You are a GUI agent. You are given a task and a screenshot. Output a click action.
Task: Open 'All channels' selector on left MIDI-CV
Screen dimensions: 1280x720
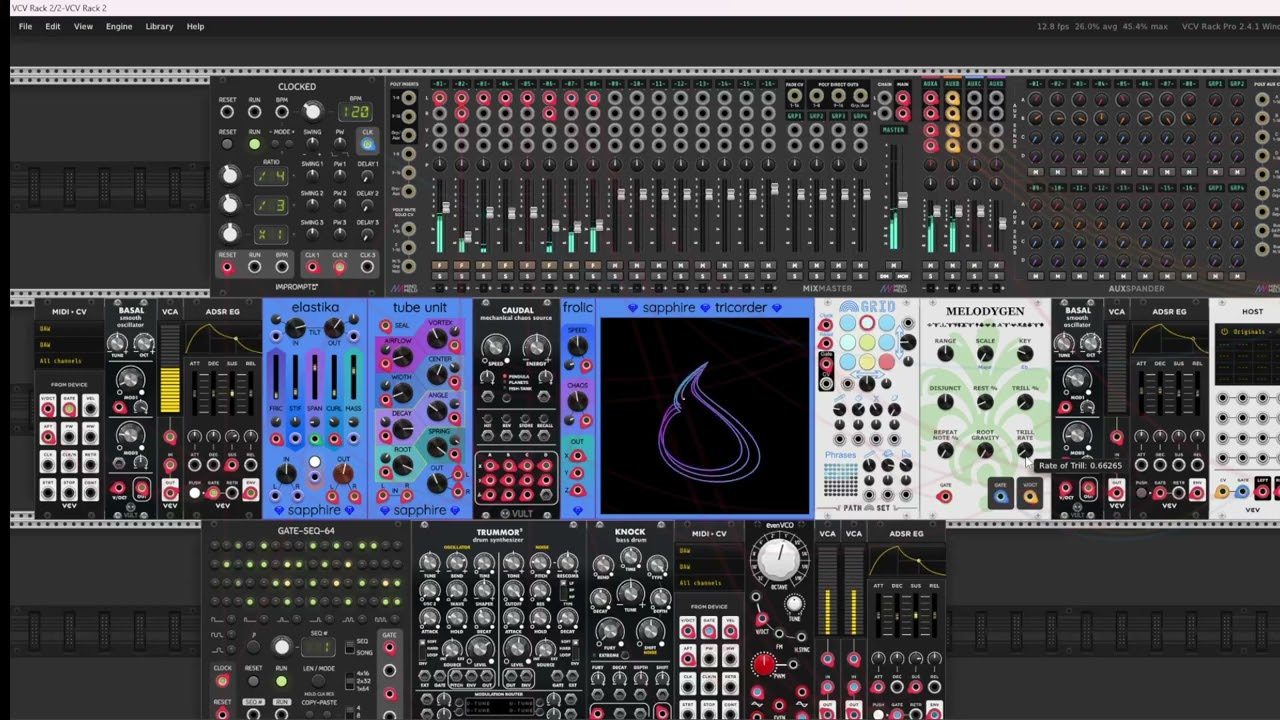pos(69,360)
